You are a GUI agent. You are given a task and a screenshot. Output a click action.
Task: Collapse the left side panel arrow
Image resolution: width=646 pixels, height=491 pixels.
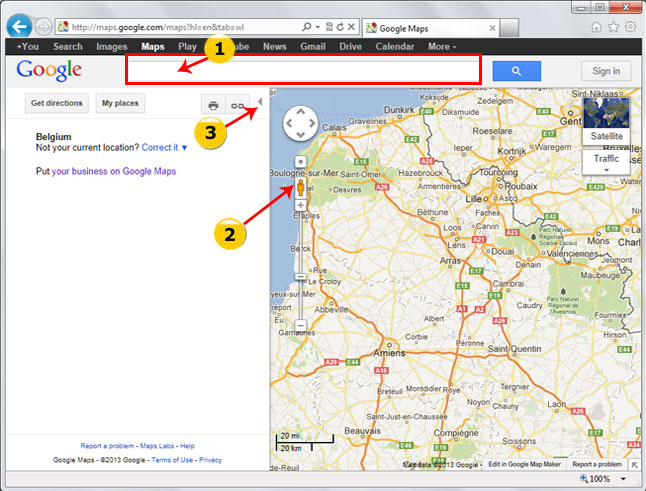(x=260, y=101)
